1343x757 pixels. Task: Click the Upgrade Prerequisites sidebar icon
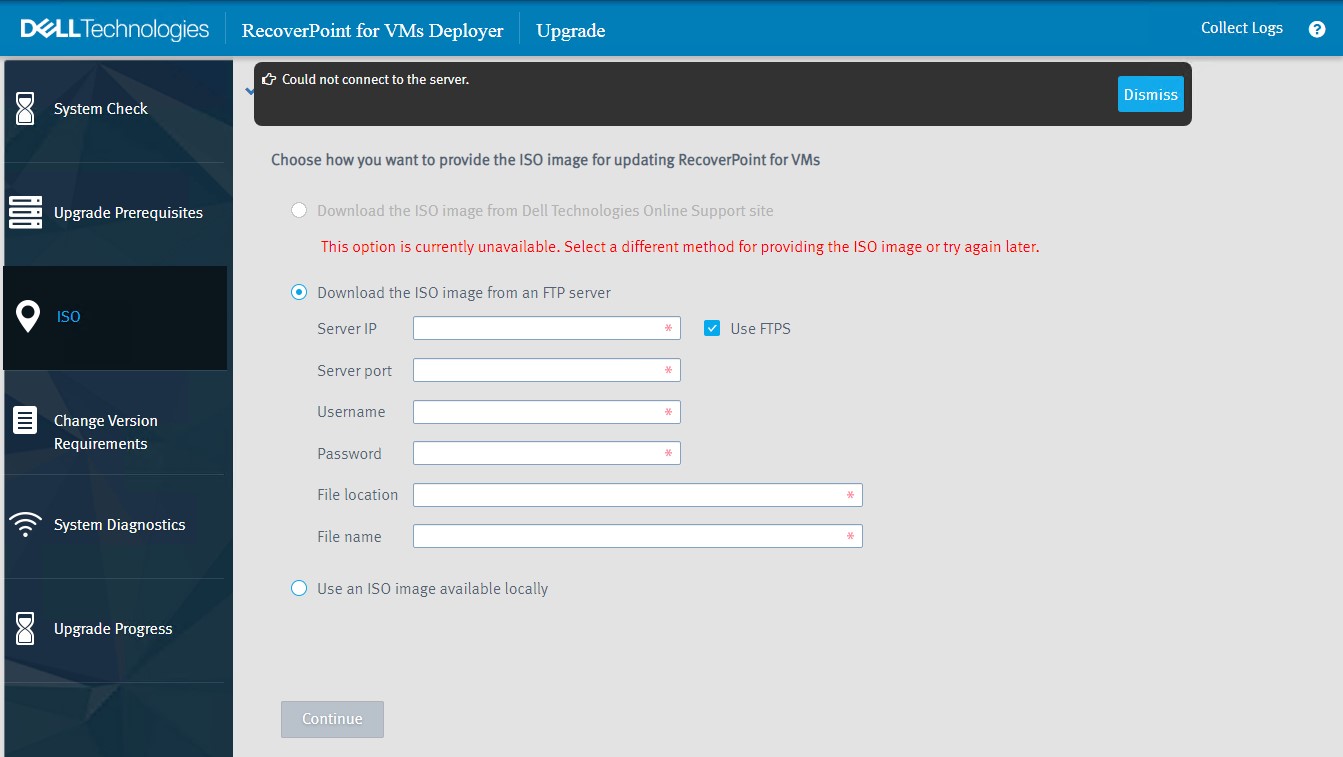click(x=26, y=212)
